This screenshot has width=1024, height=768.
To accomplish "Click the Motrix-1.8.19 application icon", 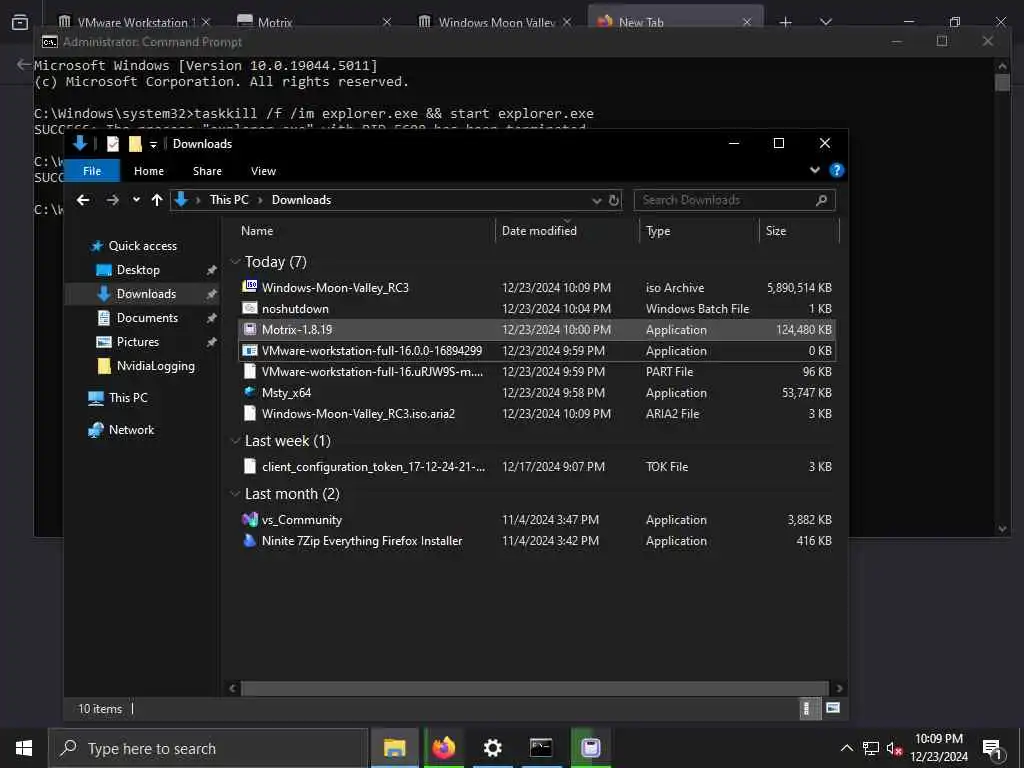I will 249,329.
